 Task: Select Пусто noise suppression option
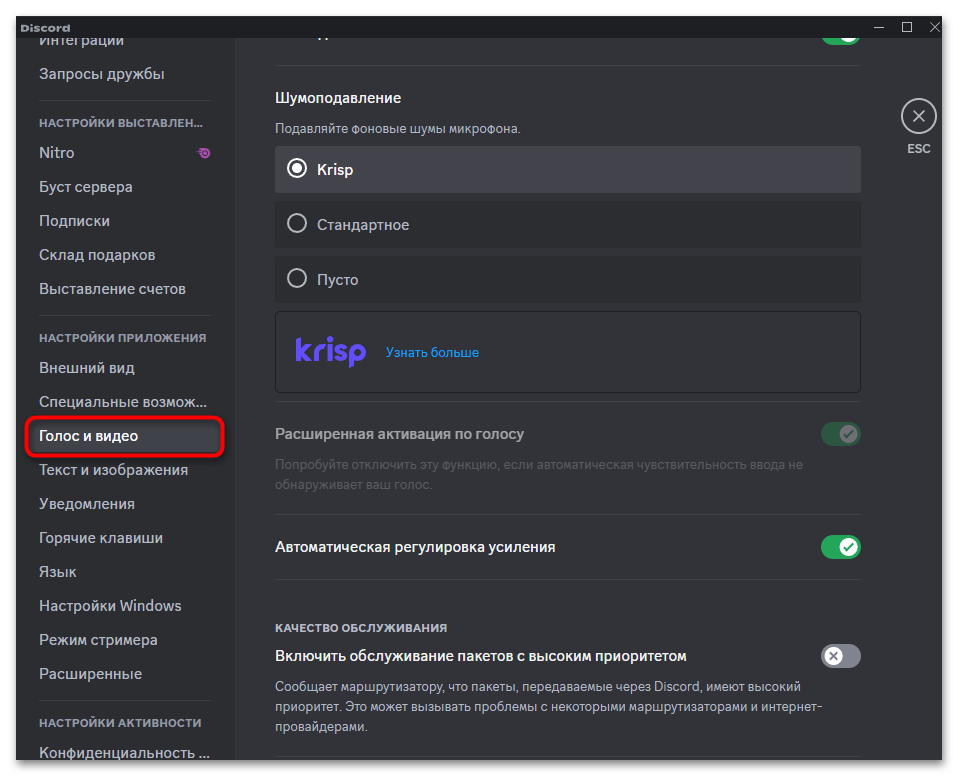click(568, 279)
